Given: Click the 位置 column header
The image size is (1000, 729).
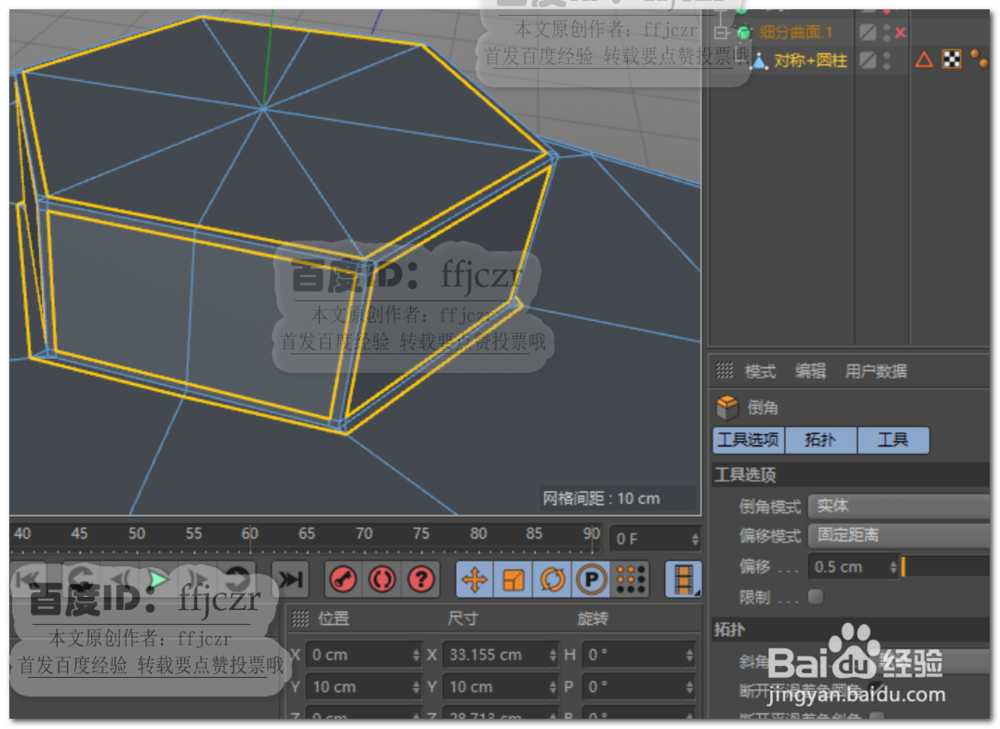Looking at the screenshot, I should [x=334, y=619].
